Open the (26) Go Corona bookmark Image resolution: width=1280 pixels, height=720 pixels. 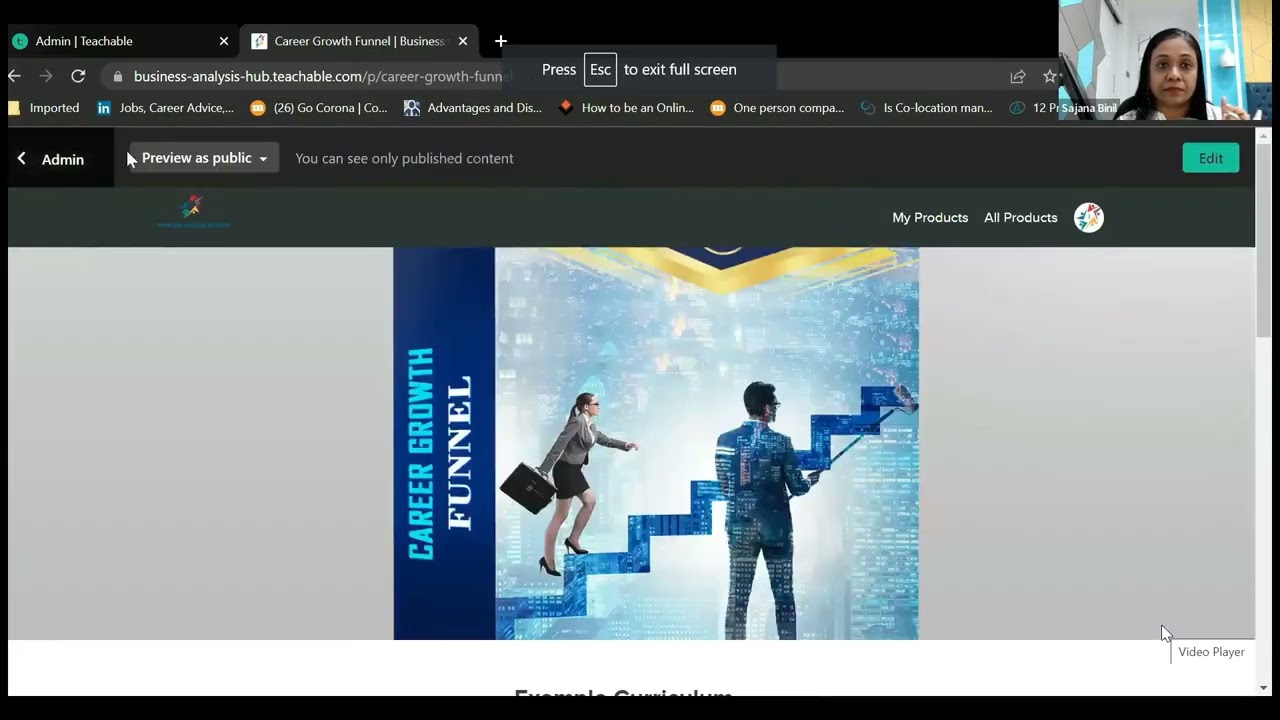click(319, 108)
